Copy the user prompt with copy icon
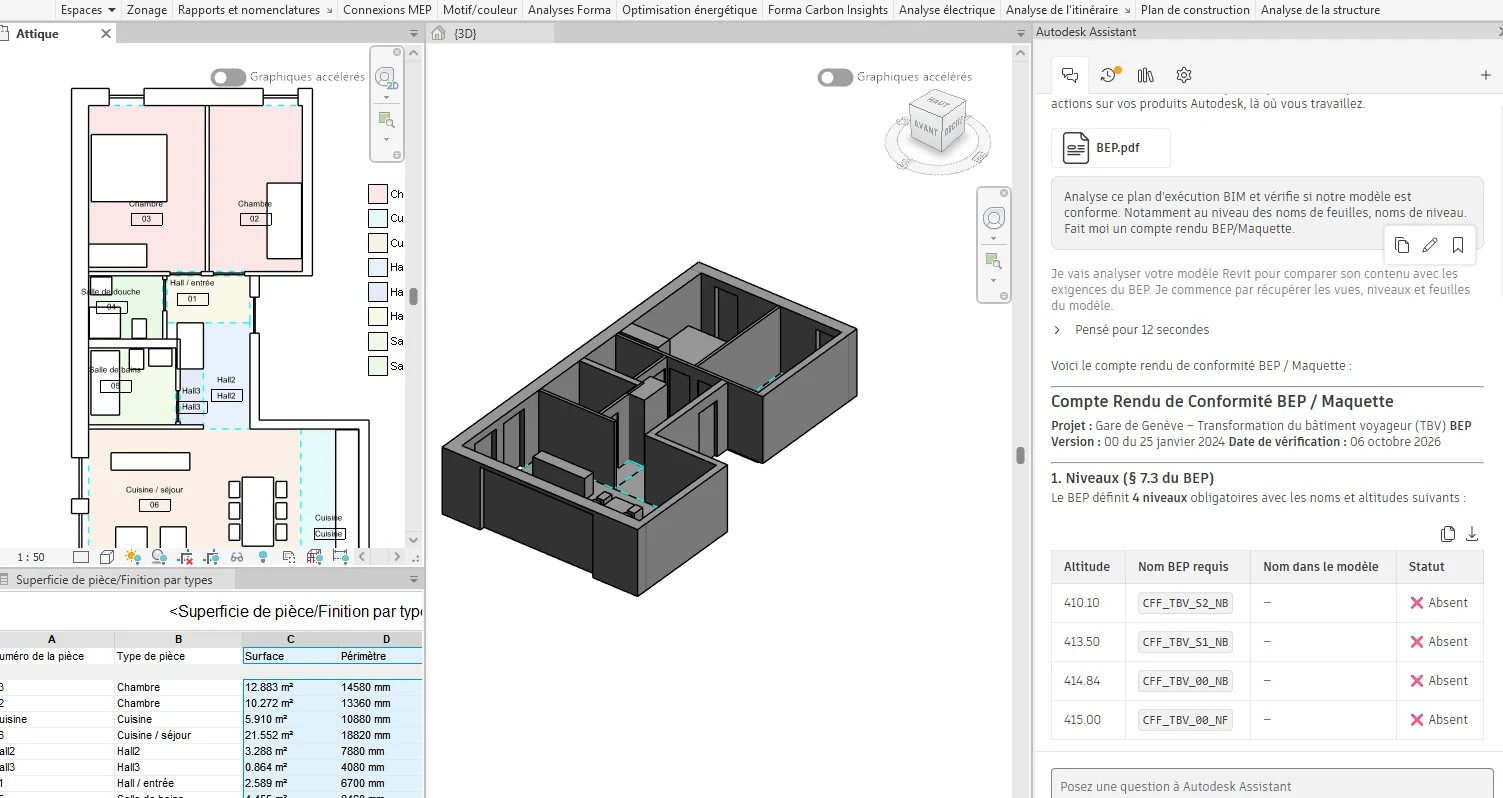This screenshot has height=798, width=1503. [1402, 245]
